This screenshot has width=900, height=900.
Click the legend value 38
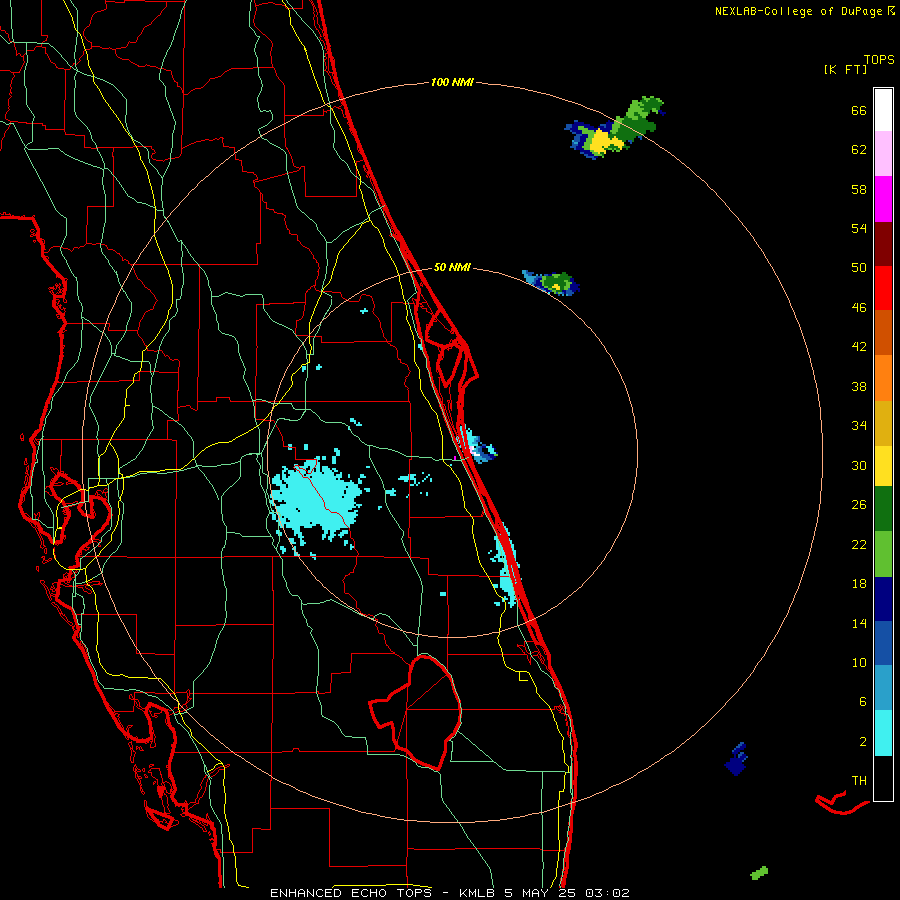point(859,386)
